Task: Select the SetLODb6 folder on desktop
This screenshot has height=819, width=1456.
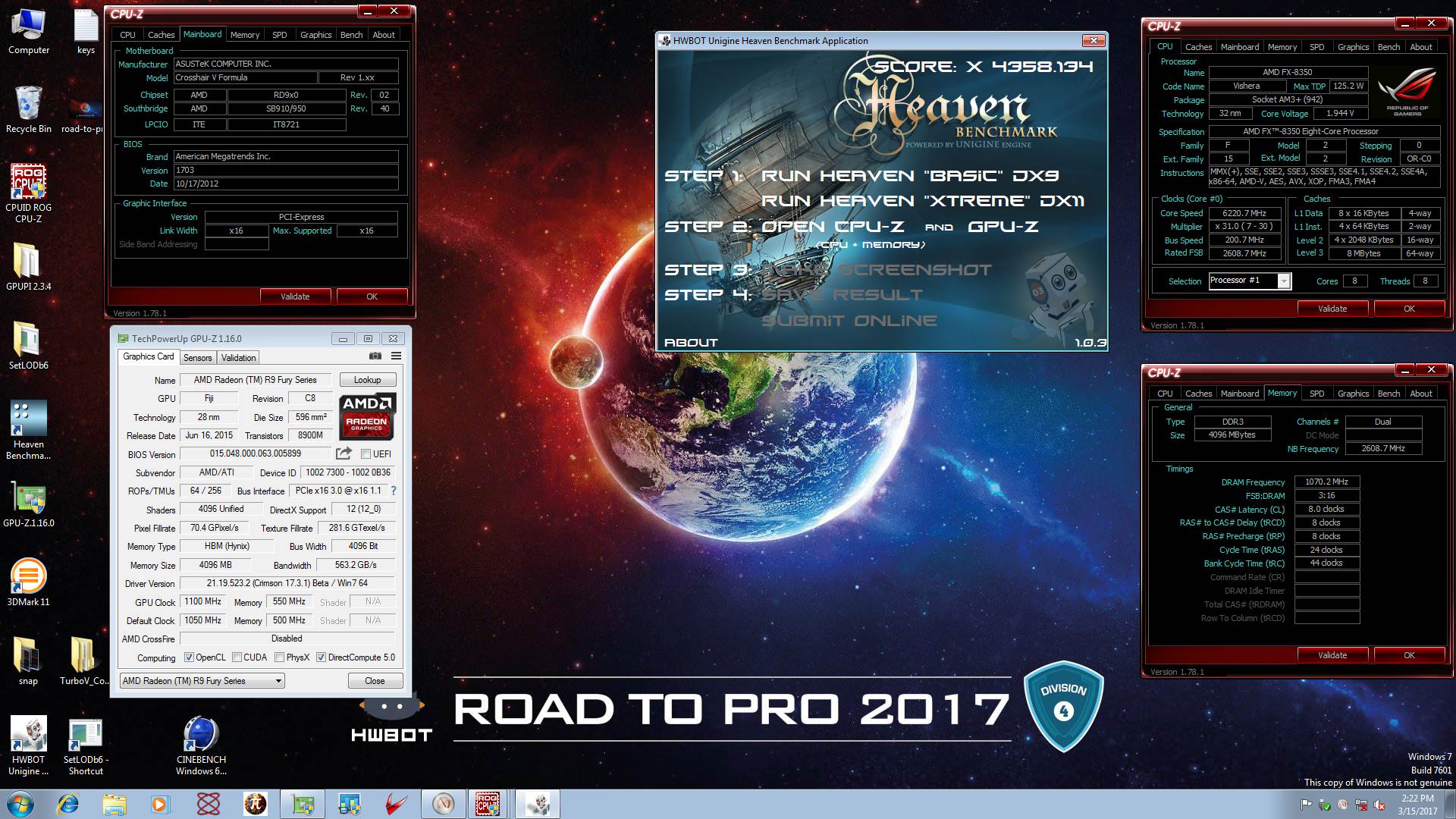Action: coord(29,347)
